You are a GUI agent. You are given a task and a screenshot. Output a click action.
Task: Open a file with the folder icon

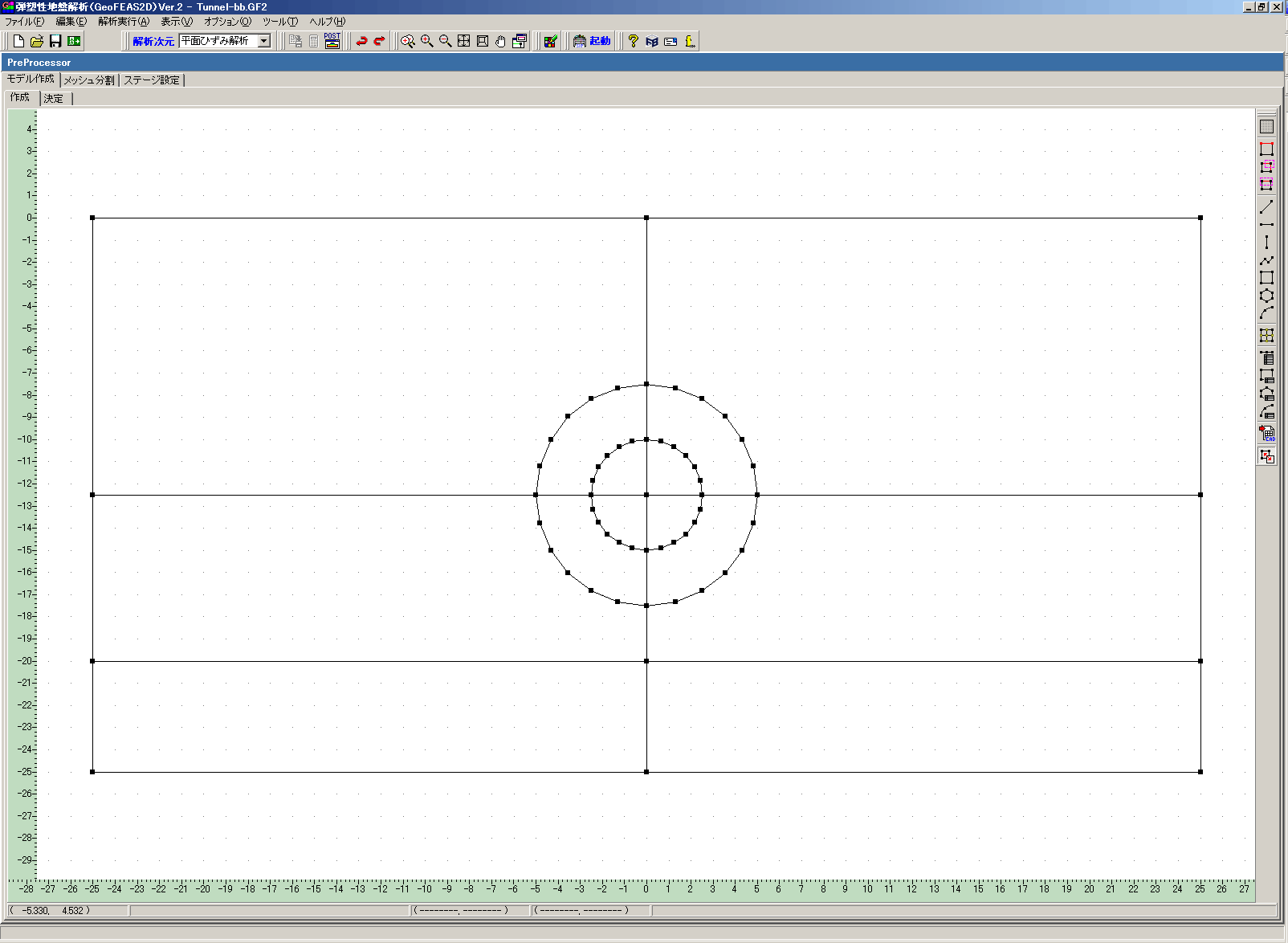[x=37, y=41]
